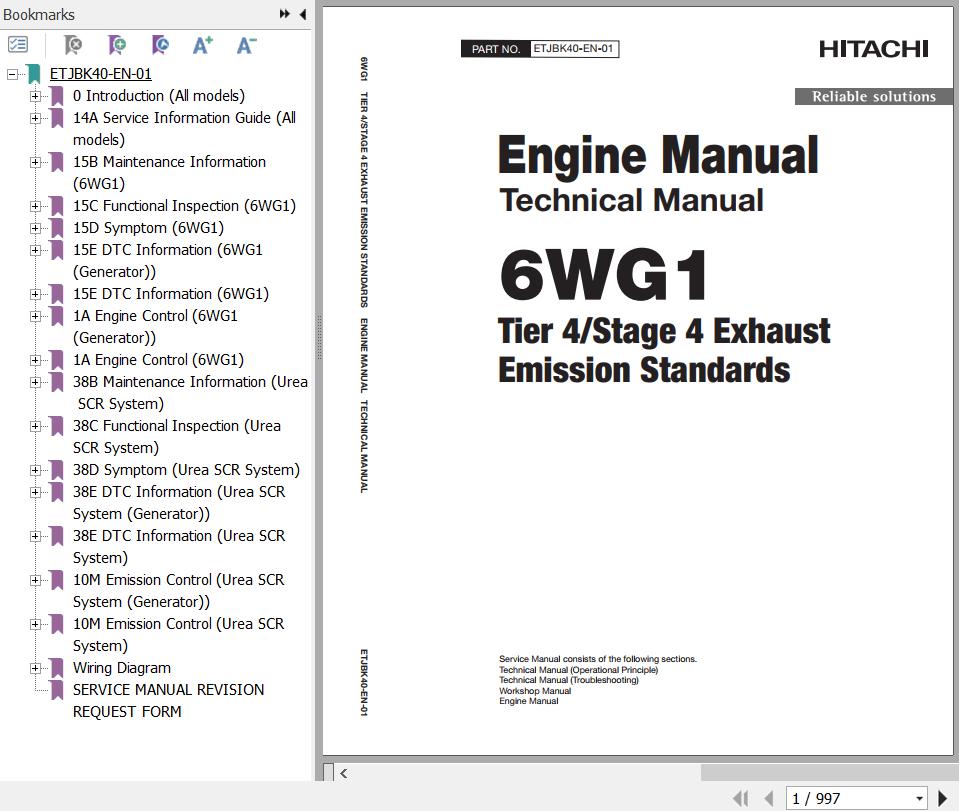The height and width of the screenshot is (811, 959).
Task: Click bookmark icon beside SERVICE MANUAL REVISION REQUEST FORM
Action: (x=57, y=690)
